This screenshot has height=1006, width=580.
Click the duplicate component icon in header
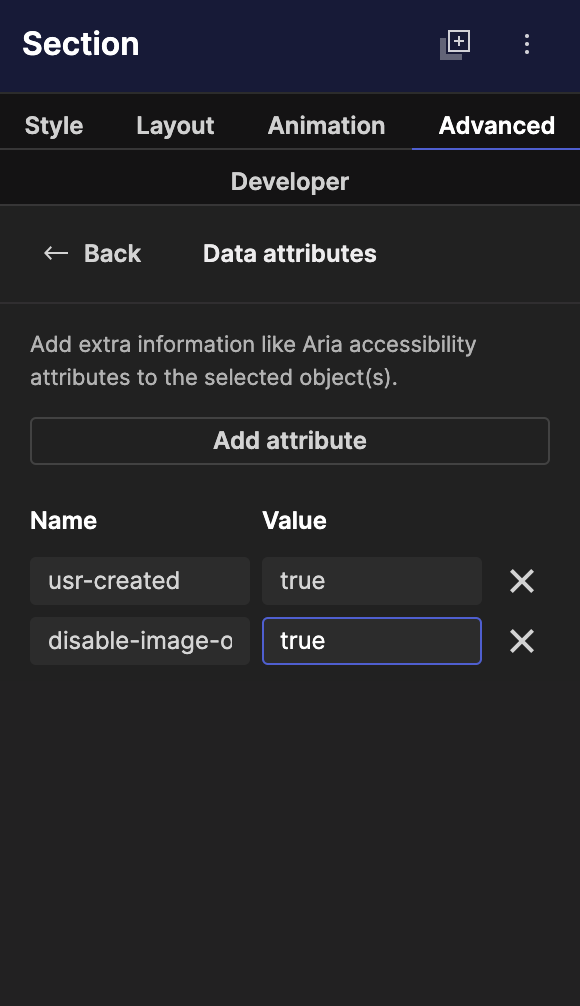point(453,44)
